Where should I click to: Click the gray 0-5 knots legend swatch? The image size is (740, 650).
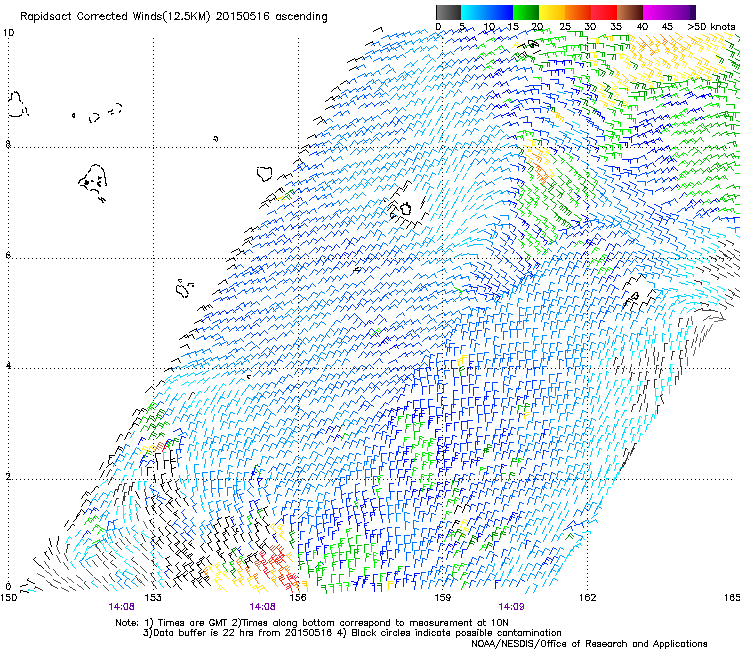pyautogui.click(x=448, y=12)
